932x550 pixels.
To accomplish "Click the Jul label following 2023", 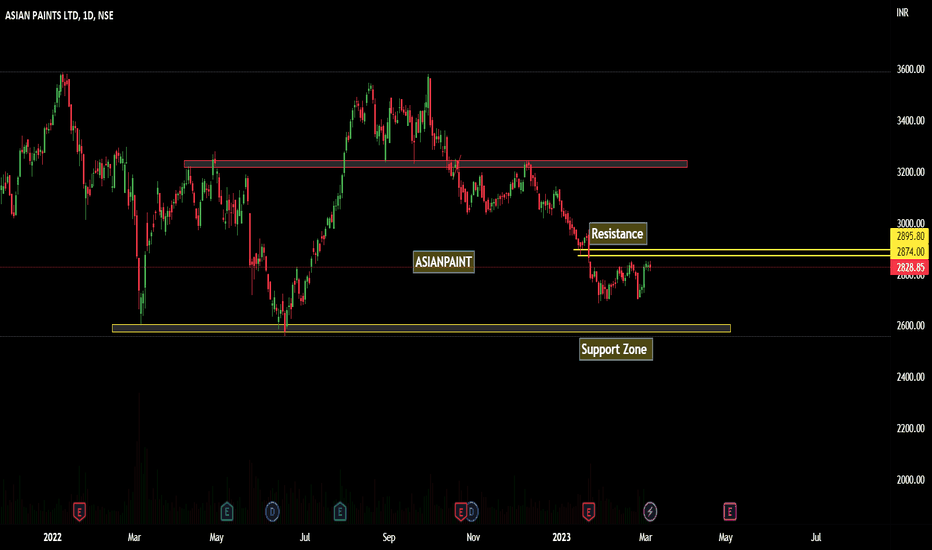I will [816, 537].
